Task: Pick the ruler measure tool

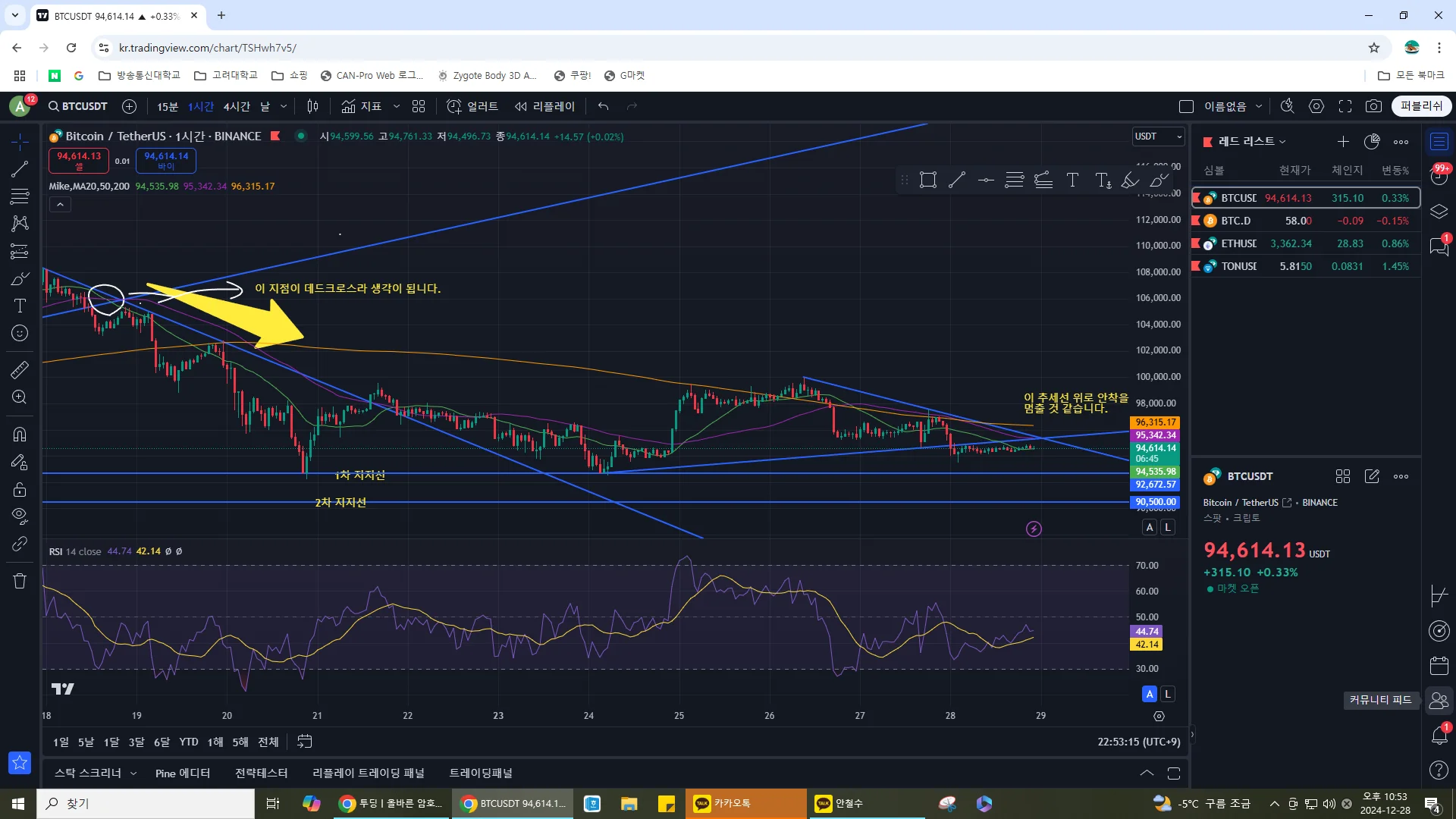Action: click(x=20, y=370)
